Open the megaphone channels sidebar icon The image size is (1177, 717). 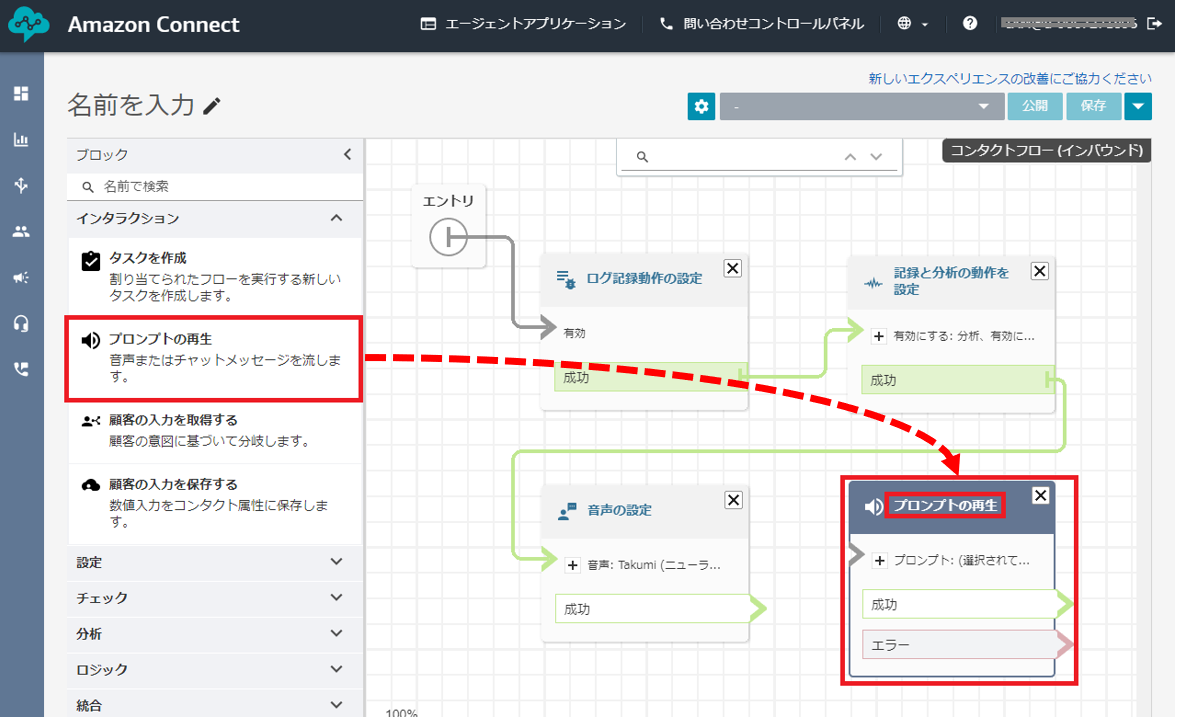(x=21, y=278)
